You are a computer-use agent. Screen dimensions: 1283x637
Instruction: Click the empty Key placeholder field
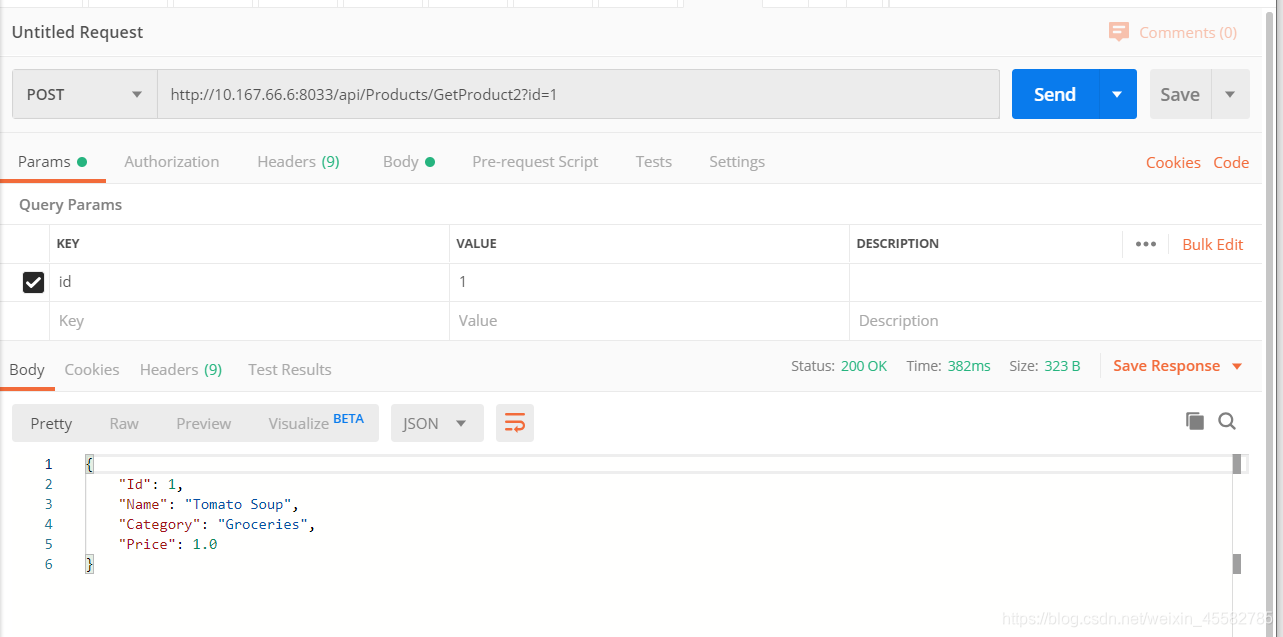[x=249, y=321]
